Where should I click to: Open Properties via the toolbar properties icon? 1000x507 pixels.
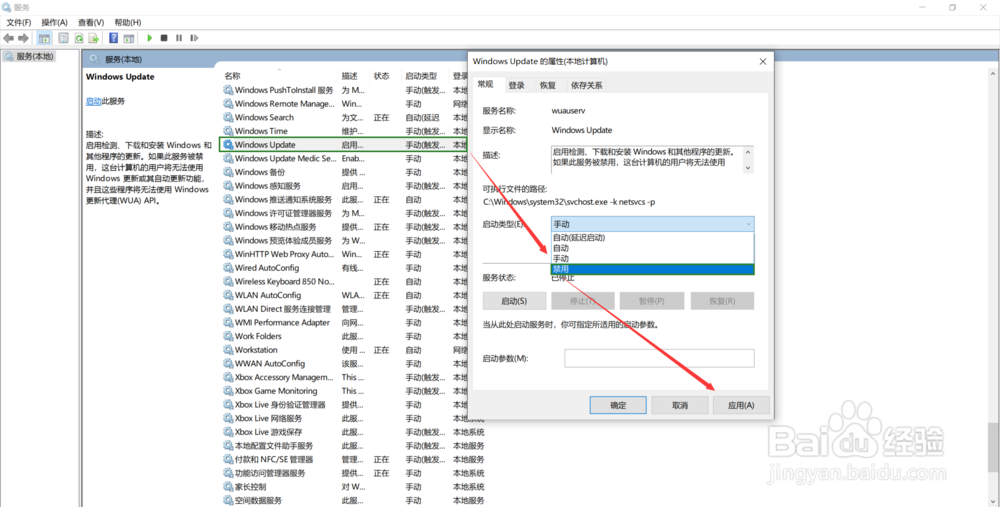pyautogui.click(x=63, y=38)
